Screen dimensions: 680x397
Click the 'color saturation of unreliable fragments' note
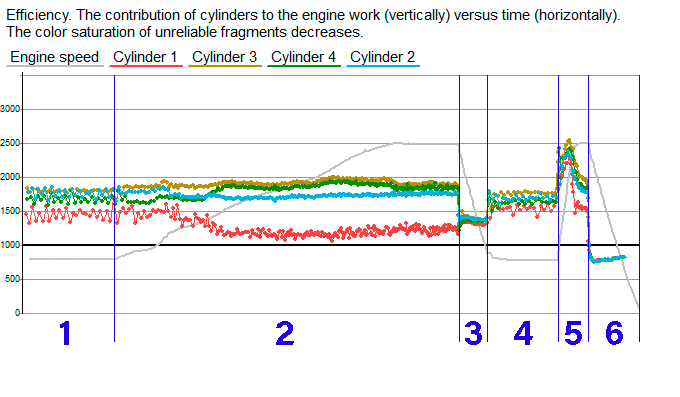[x=185, y=32]
